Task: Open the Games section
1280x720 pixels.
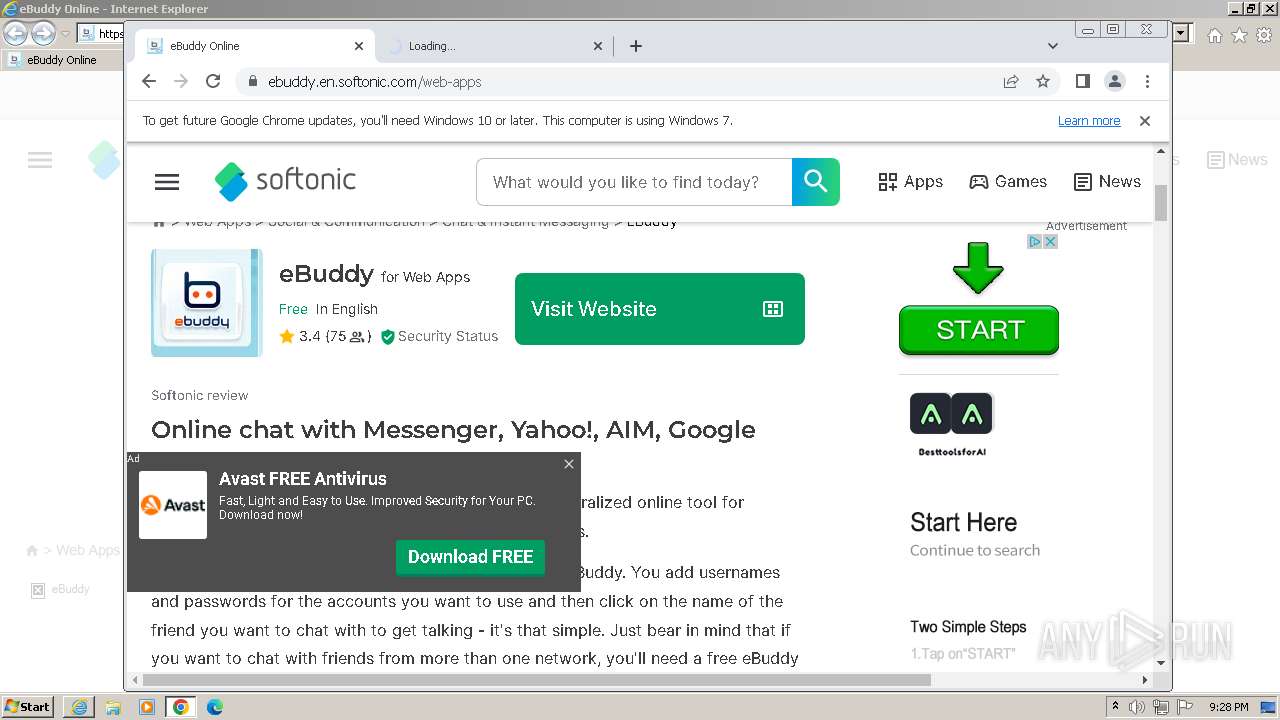Action: tap(1008, 182)
